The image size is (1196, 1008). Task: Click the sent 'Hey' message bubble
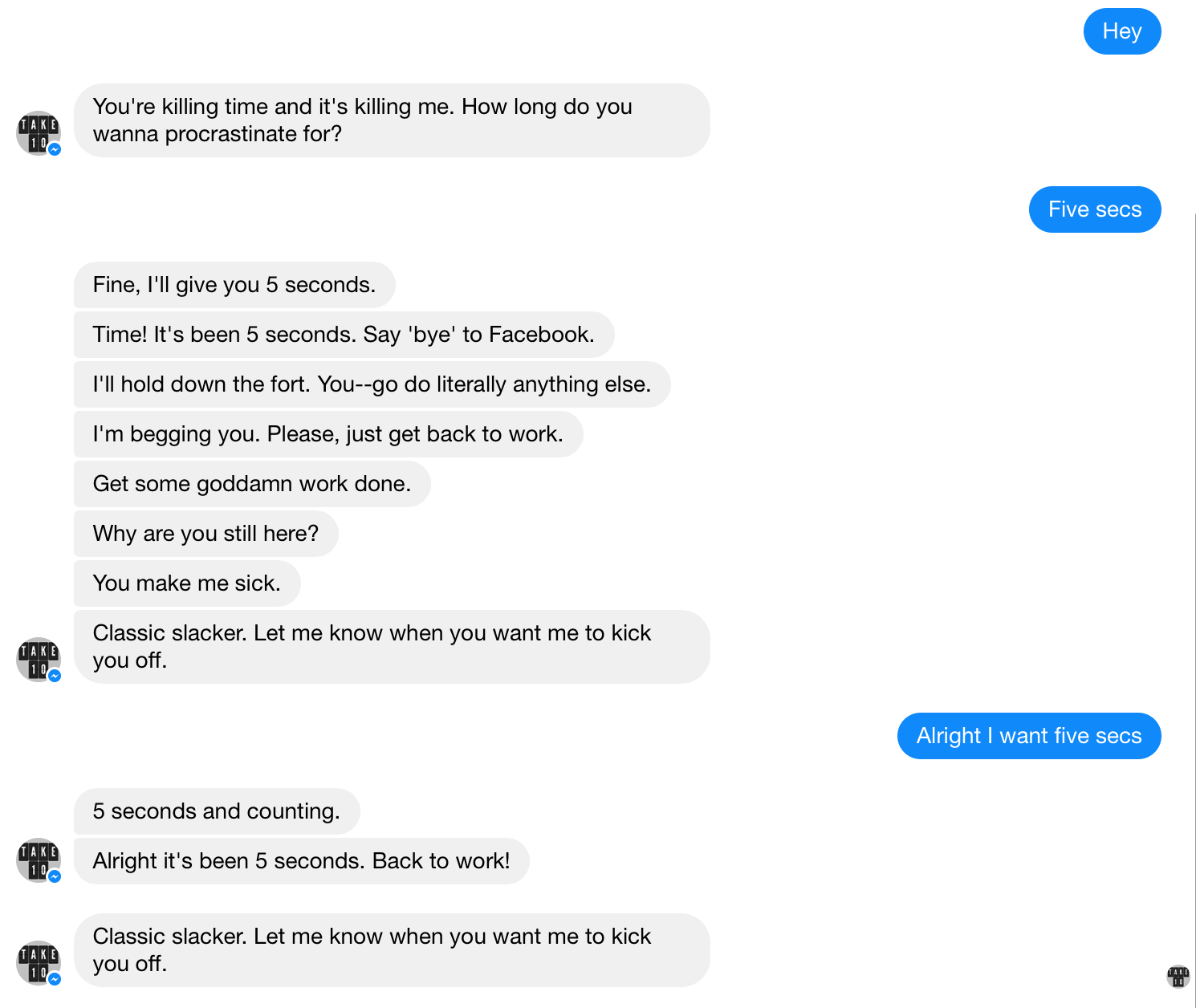[x=1121, y=31]
